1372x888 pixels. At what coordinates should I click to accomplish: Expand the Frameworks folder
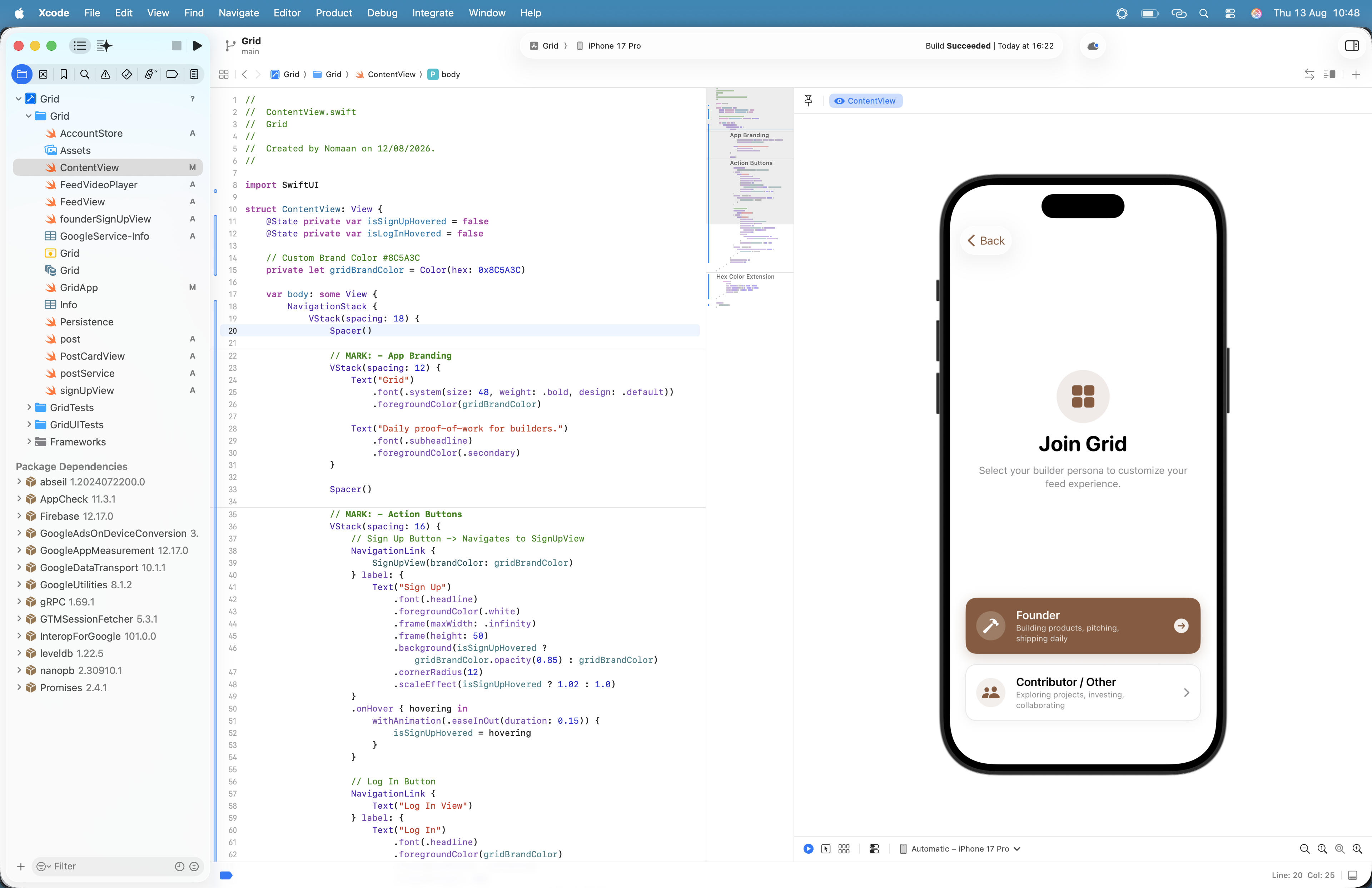pos(29,442)
